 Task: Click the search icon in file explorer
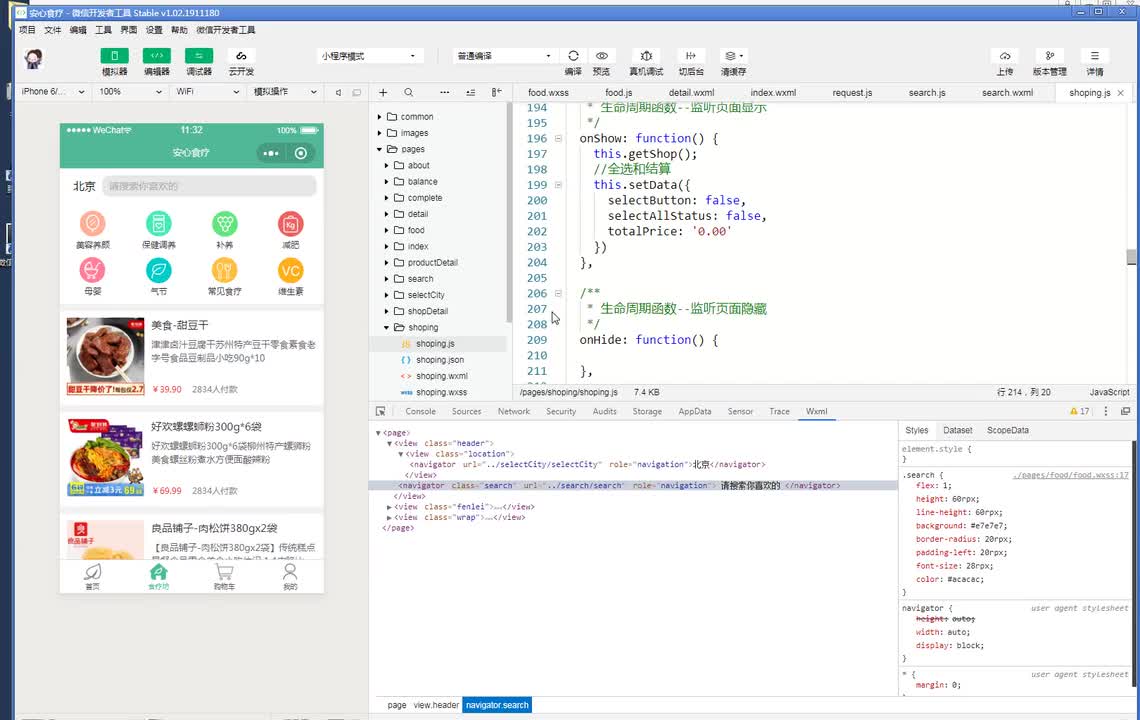[x=409, y=92]
